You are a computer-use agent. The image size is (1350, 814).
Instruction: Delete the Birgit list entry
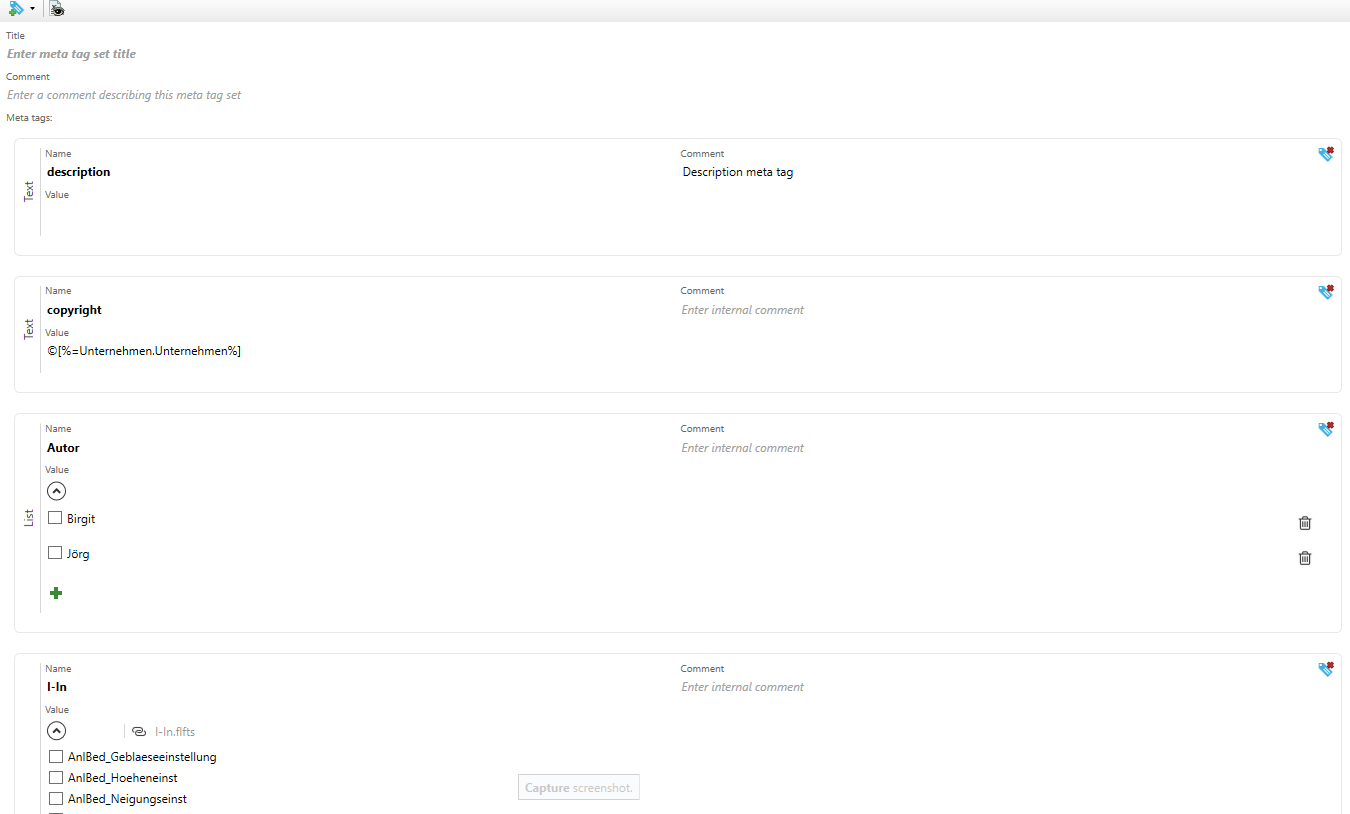1304,523
